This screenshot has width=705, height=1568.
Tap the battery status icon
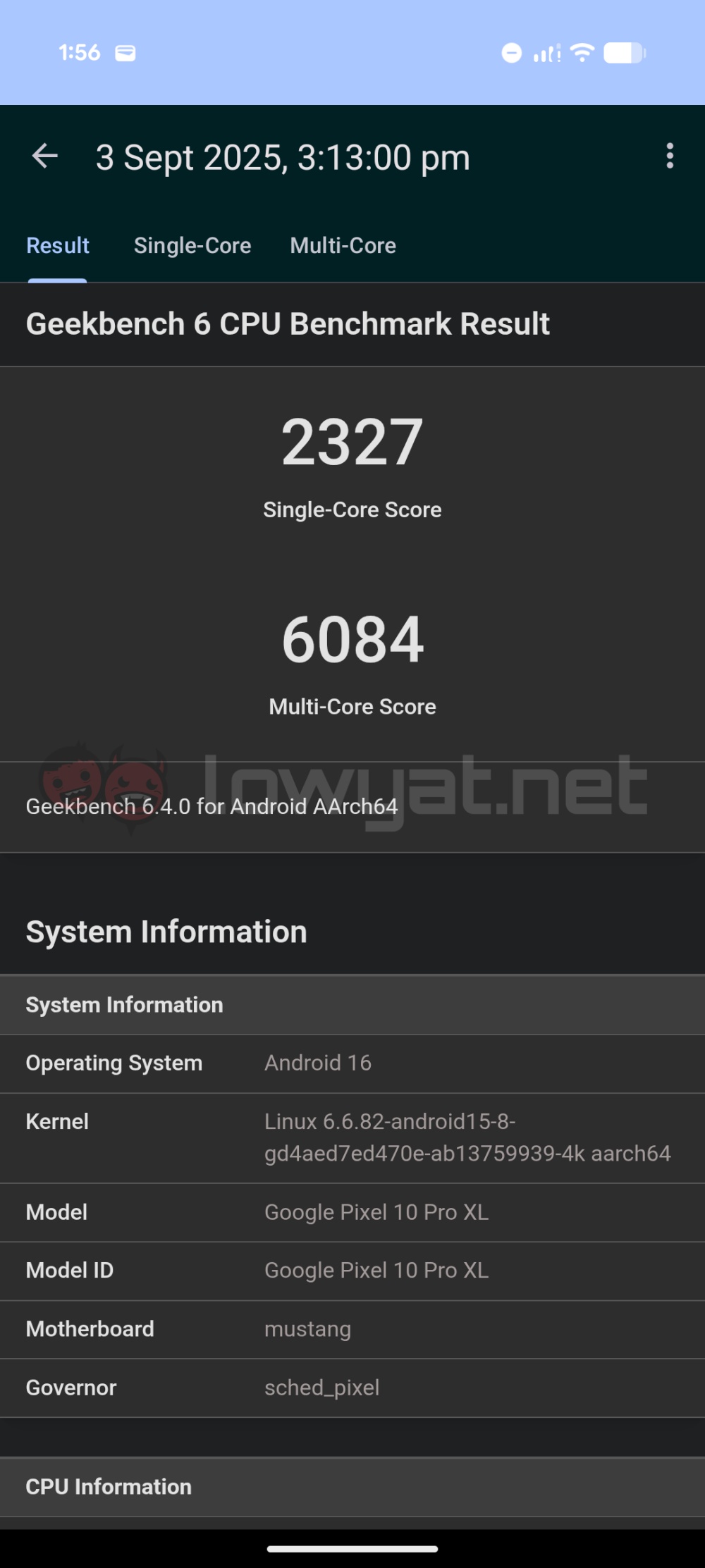tap(625, 53)
